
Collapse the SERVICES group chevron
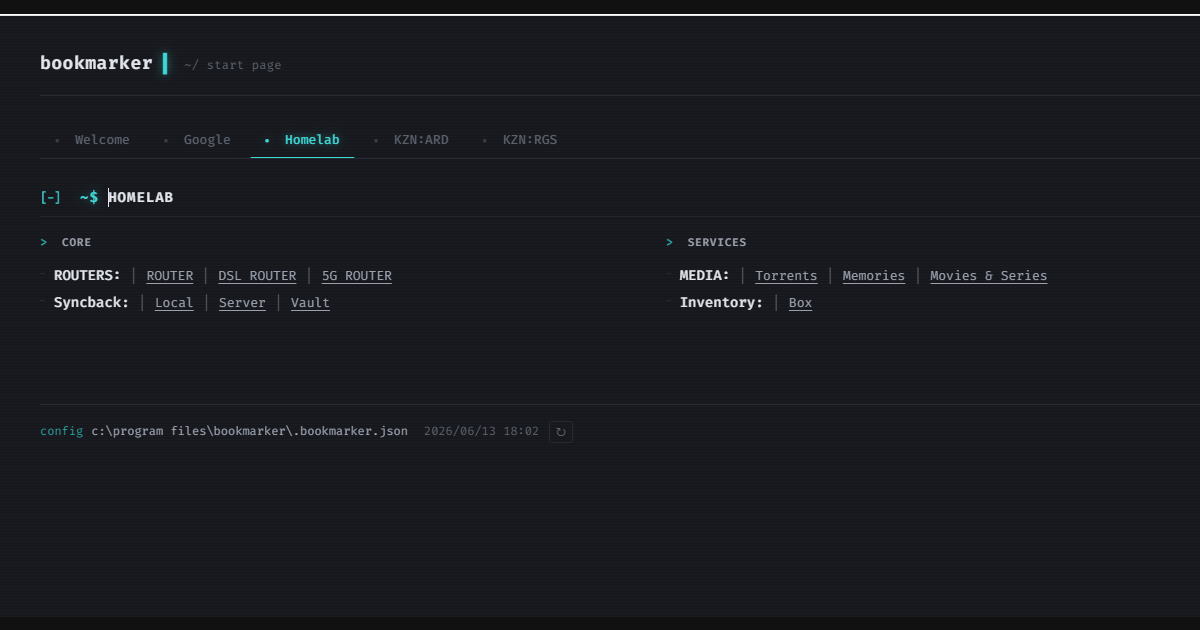[x=670, y=242]
